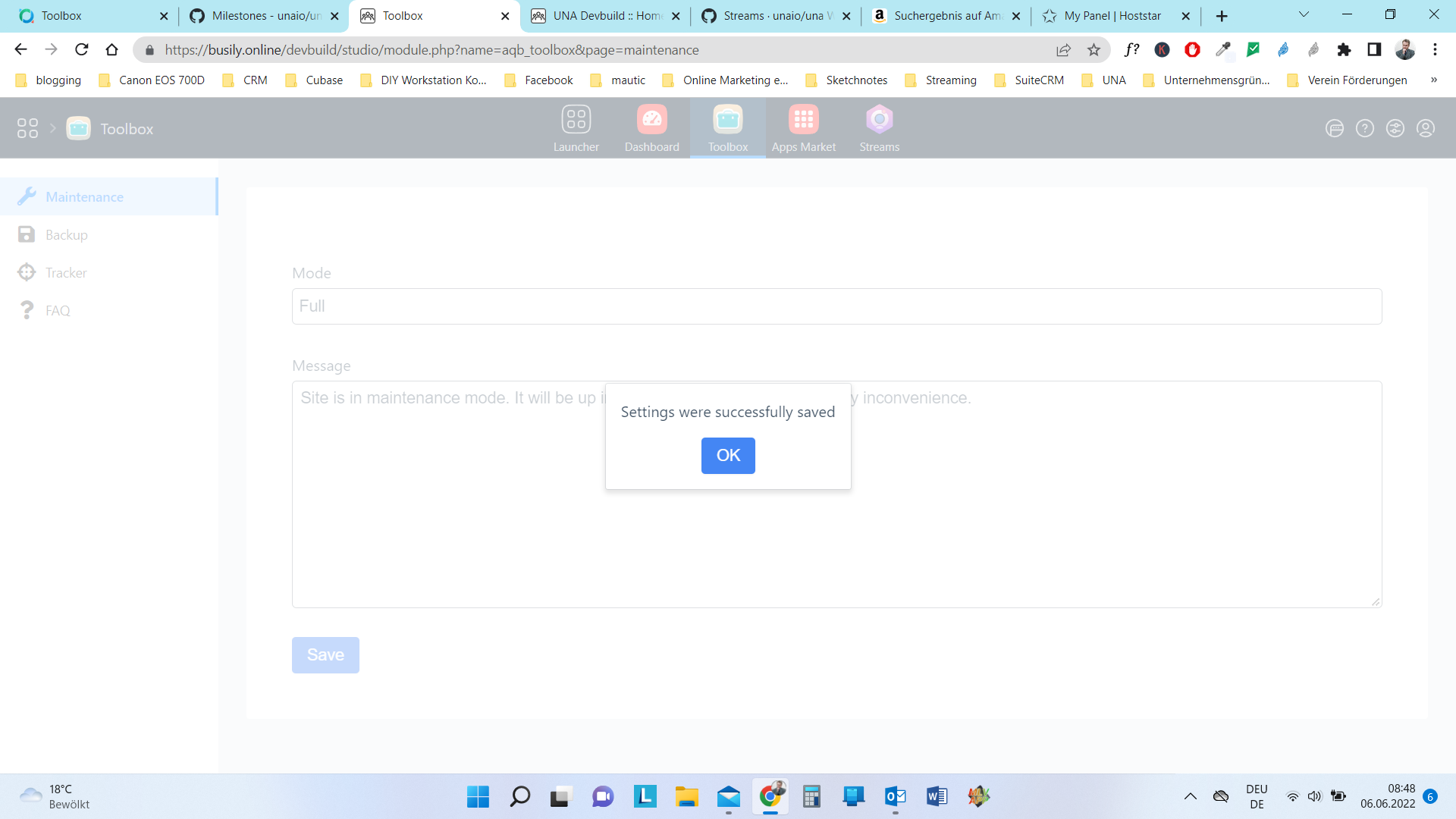Open the chat bubble icon in header

pyautogui.click(x=1334, y=129)
